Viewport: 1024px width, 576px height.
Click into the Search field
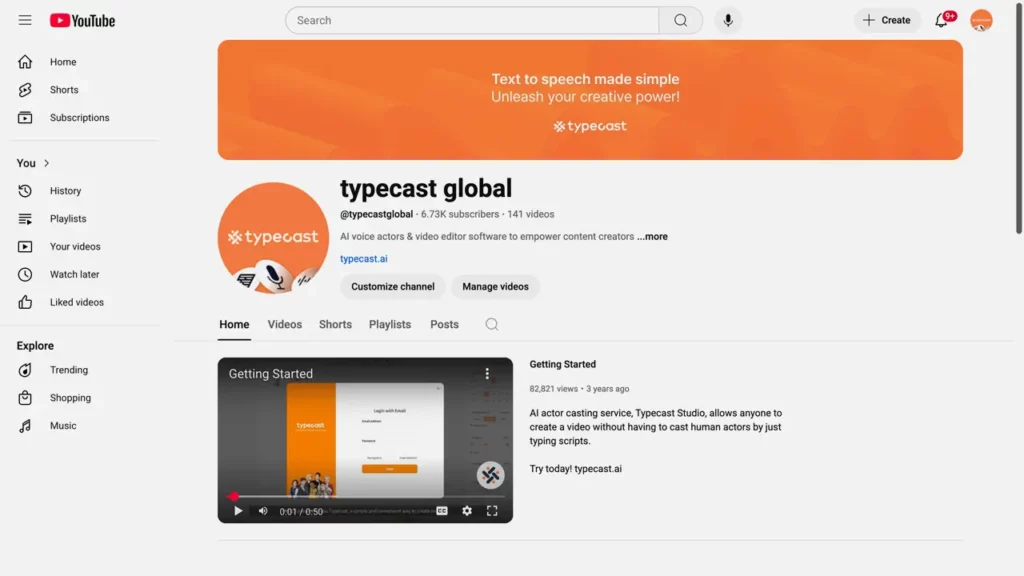tap(472, 20)
